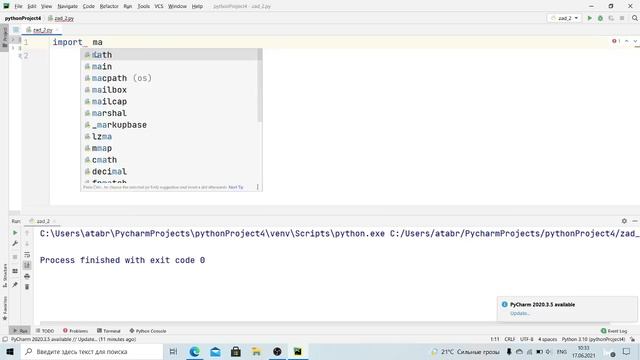Open Search Everywhere magnifier icon

point(635,18)
